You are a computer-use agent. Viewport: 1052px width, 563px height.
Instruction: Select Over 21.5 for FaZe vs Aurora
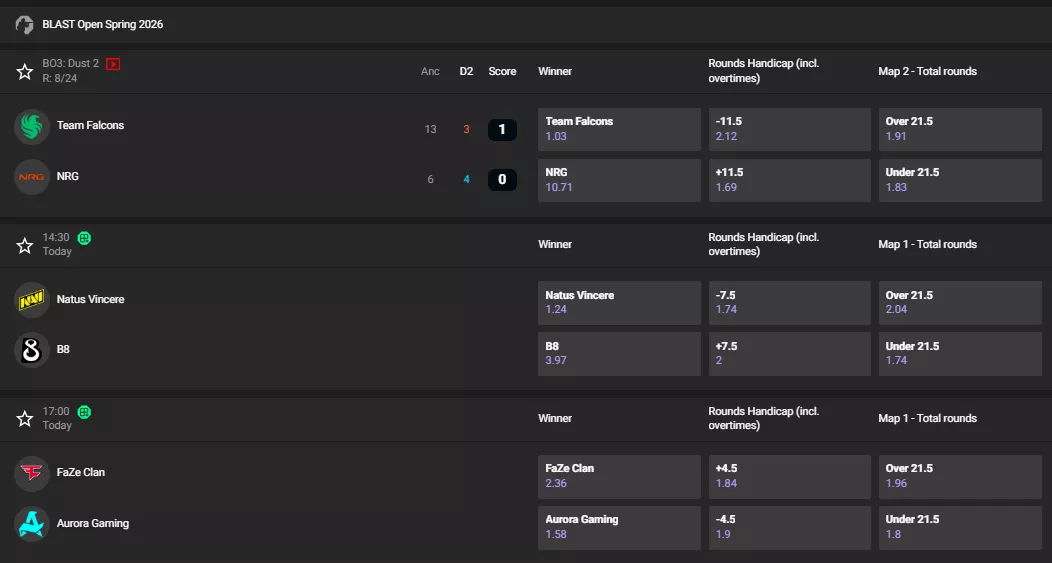[958, 476]
